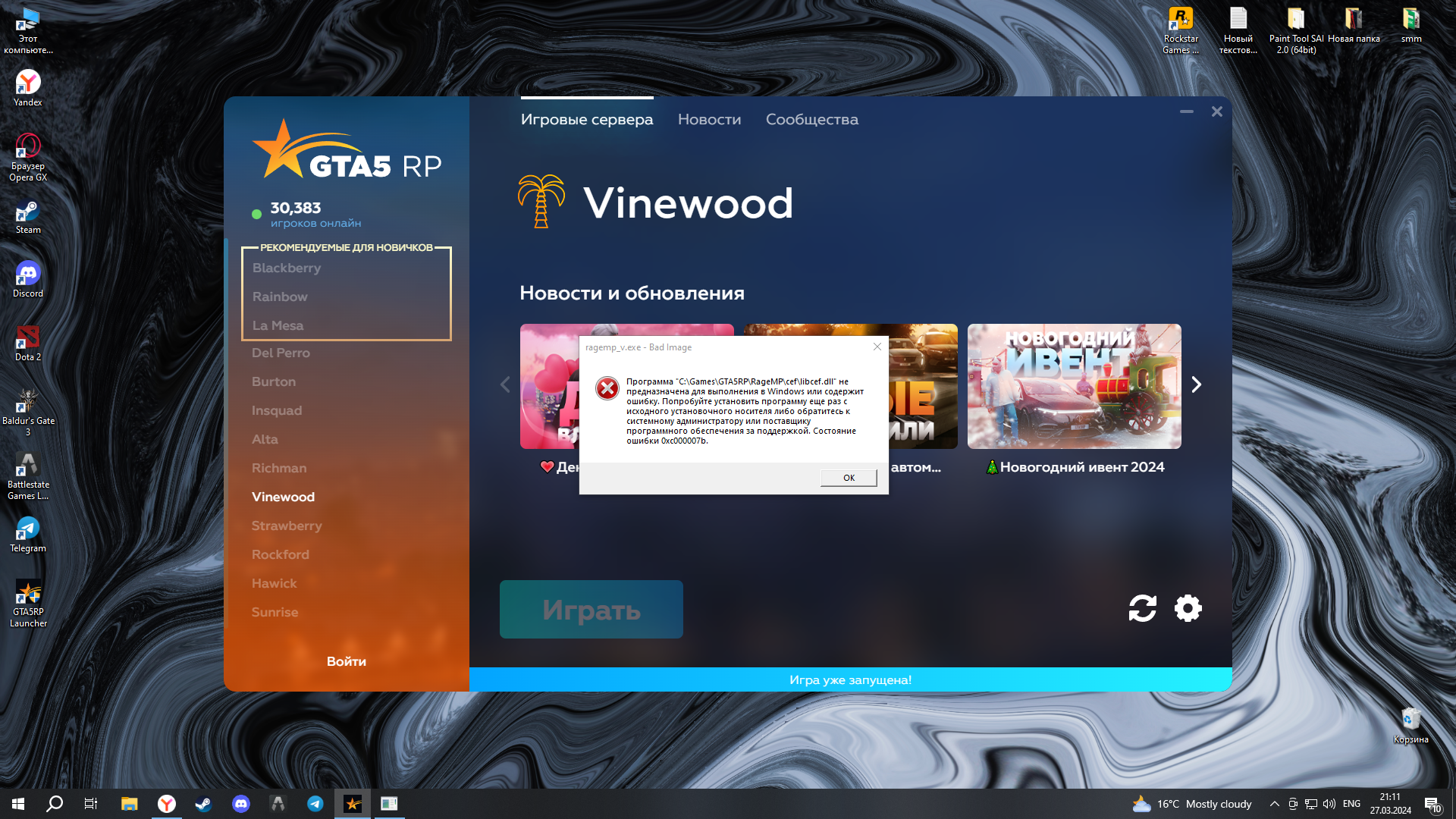Open taskbar search magnifier
The image size is (1456, 819).
click(55, 804)
